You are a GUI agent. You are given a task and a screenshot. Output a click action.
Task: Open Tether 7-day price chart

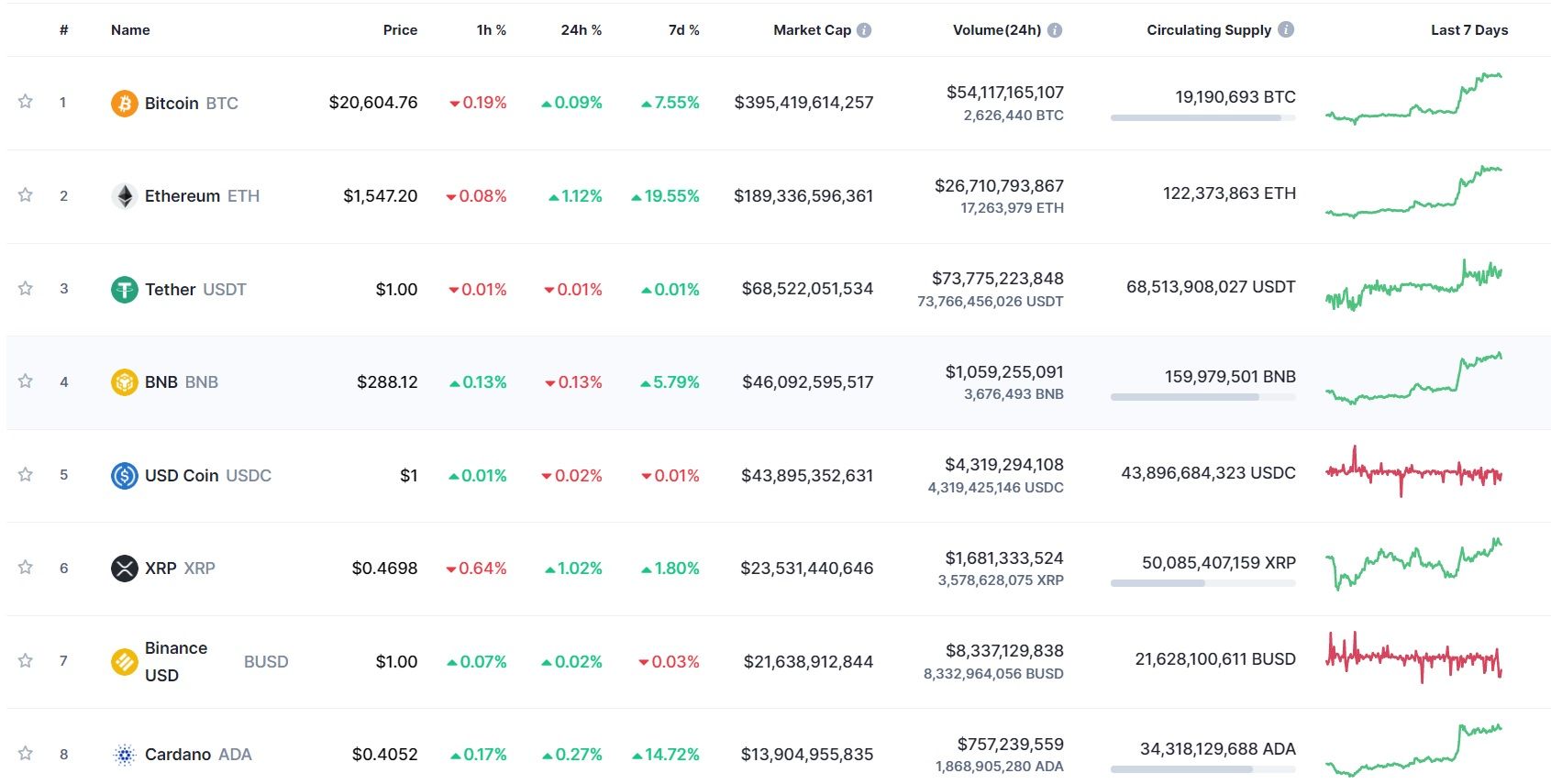(x=1413, y=285)
